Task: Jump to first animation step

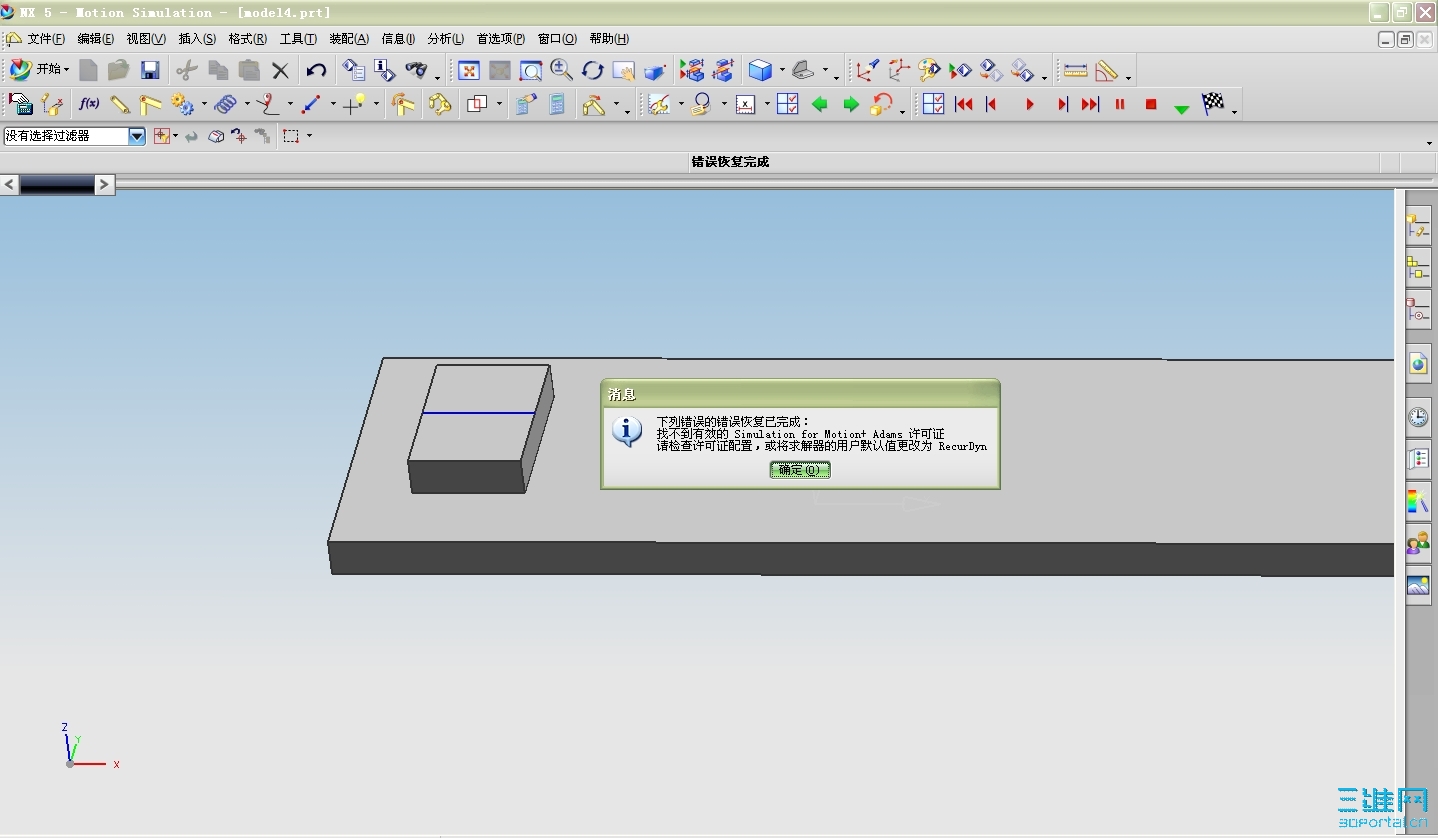Action: point(964,104)
